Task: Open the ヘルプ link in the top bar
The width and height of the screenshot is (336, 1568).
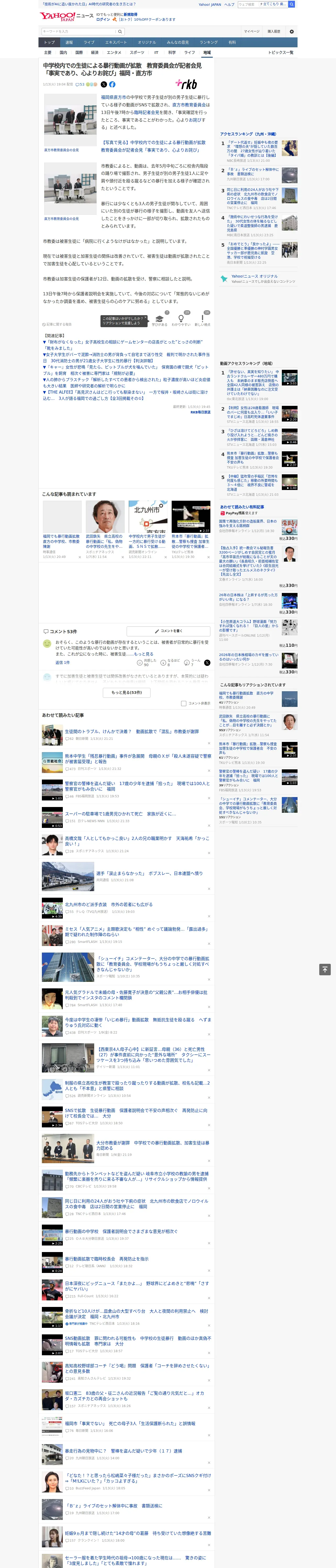Action: pyautogui.click(x=229, y=4)
